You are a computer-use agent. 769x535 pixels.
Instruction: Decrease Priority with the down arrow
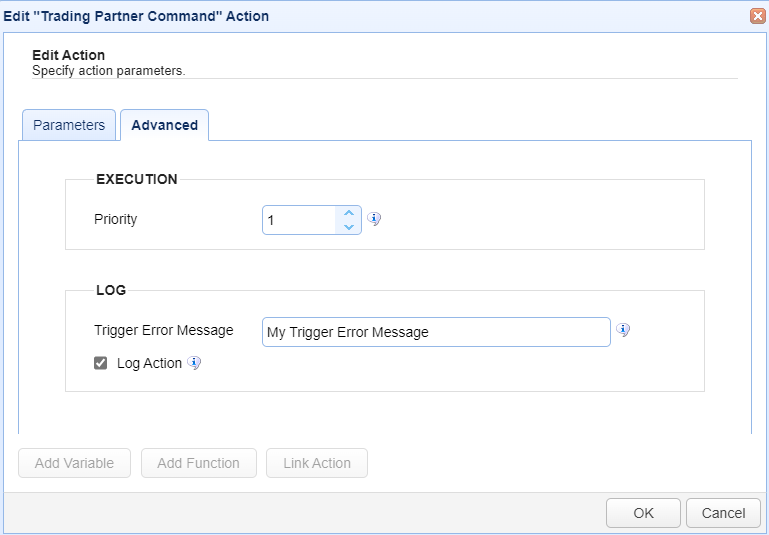(348, 227)
